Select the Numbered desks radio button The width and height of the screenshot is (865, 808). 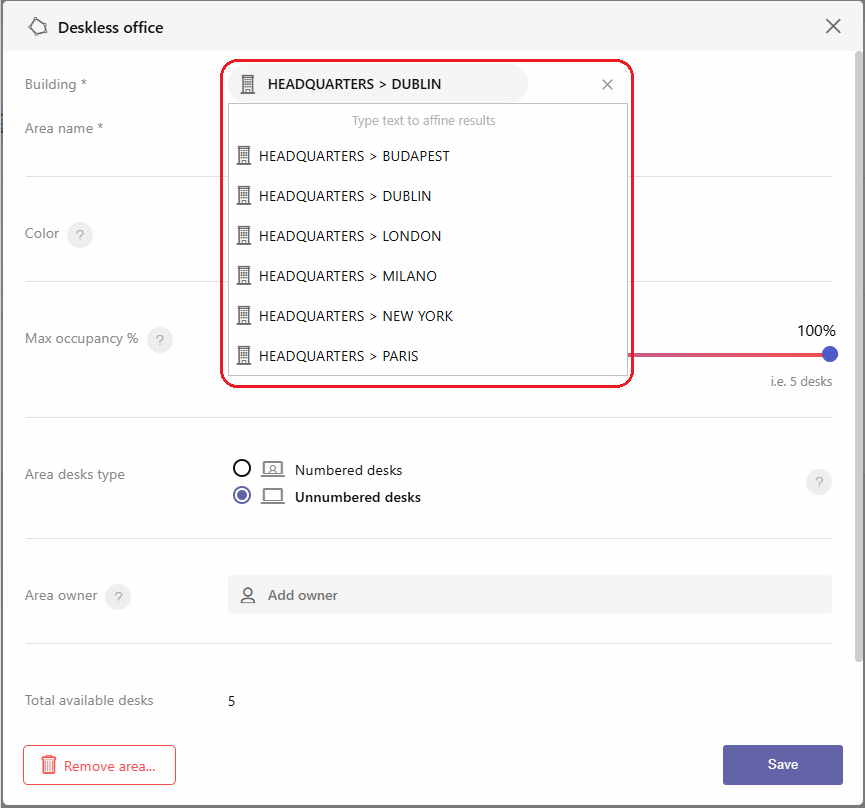[242, 468]
